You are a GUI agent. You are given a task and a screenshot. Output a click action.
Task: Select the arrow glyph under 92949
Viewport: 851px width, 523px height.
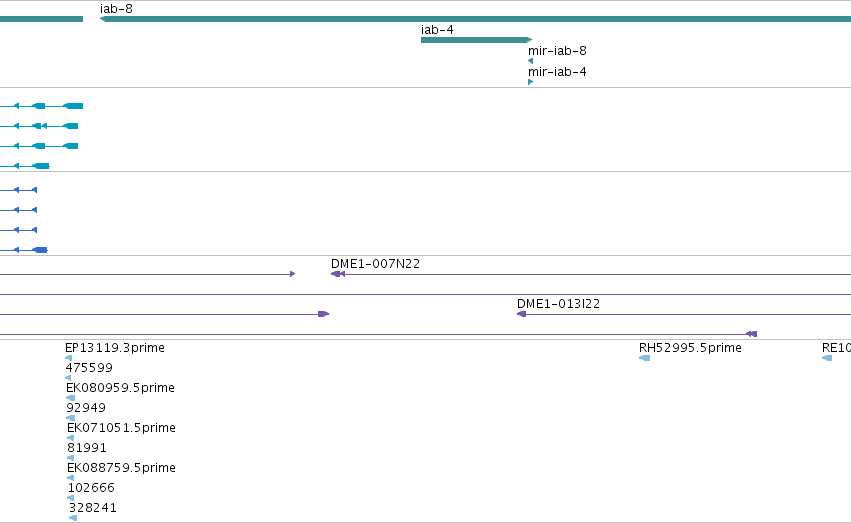(70, 418)
